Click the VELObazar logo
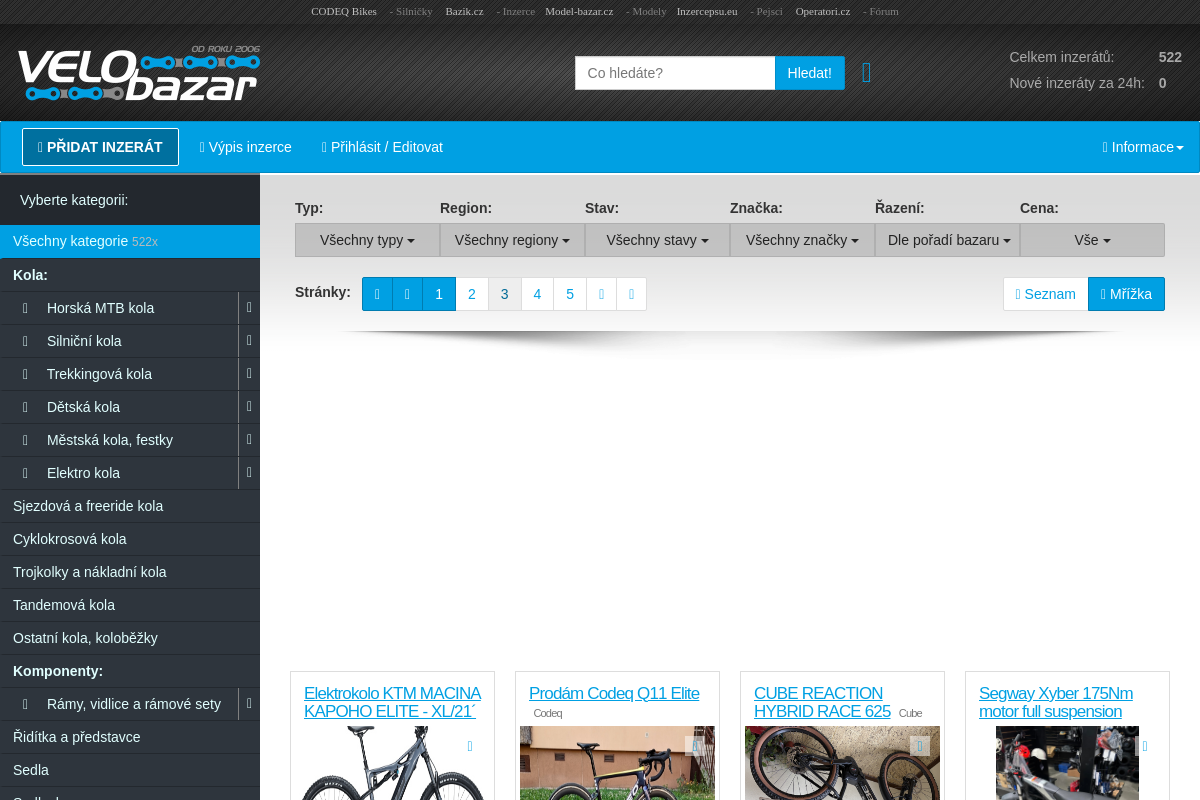1200x800 pixels. 138,73
